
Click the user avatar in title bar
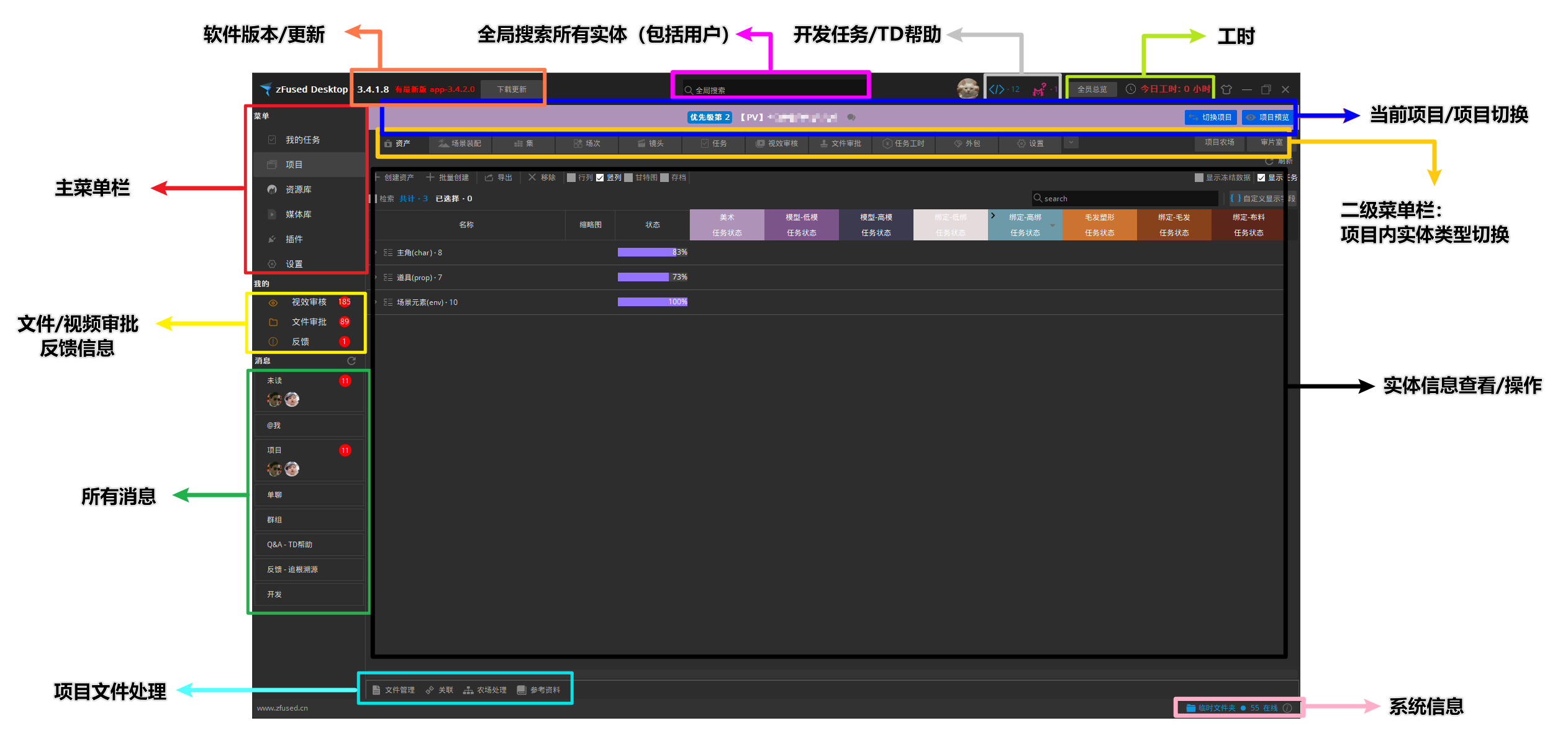pos(968,89)
